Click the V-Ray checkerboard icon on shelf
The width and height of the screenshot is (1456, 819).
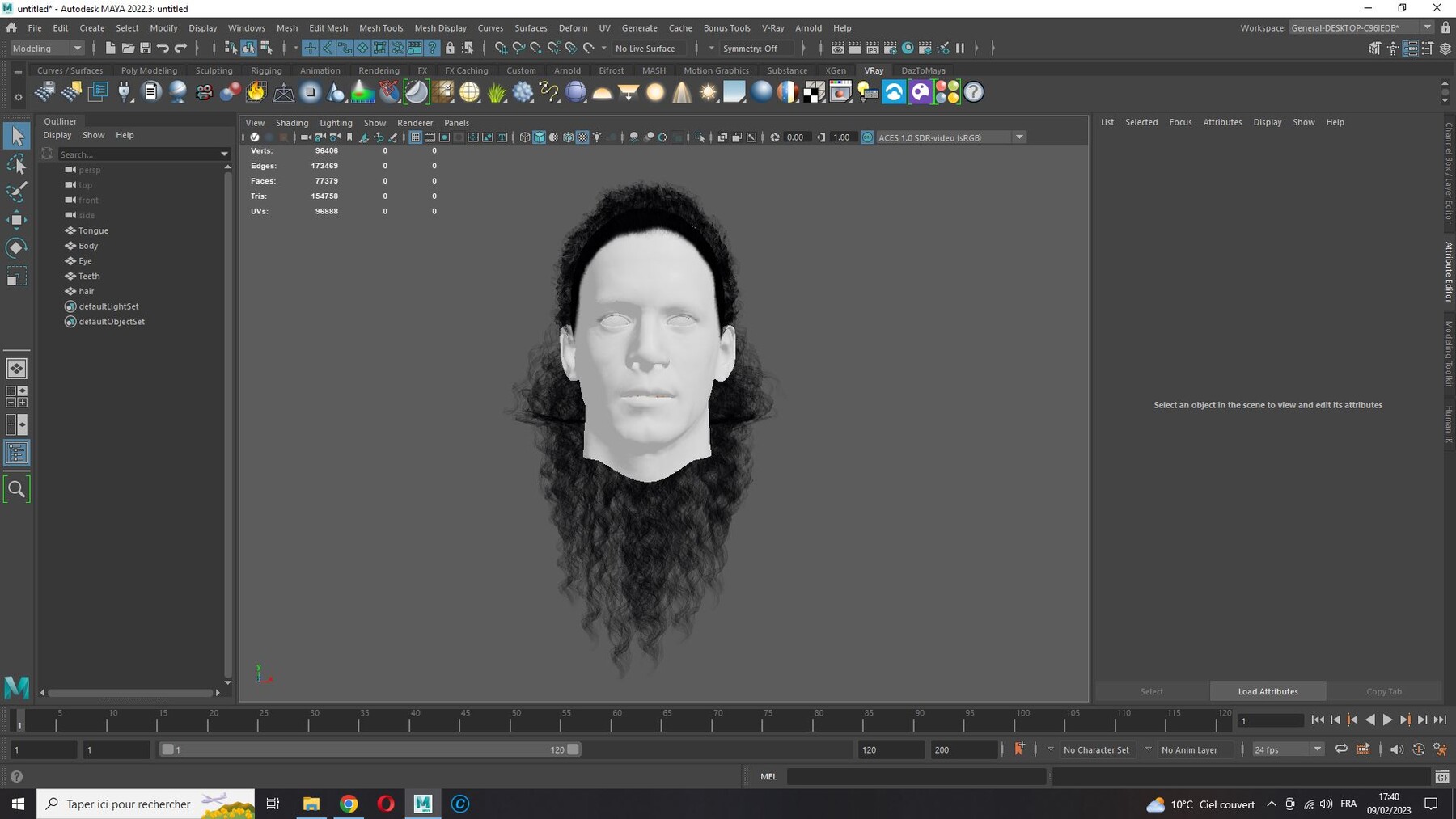point(815,92)
